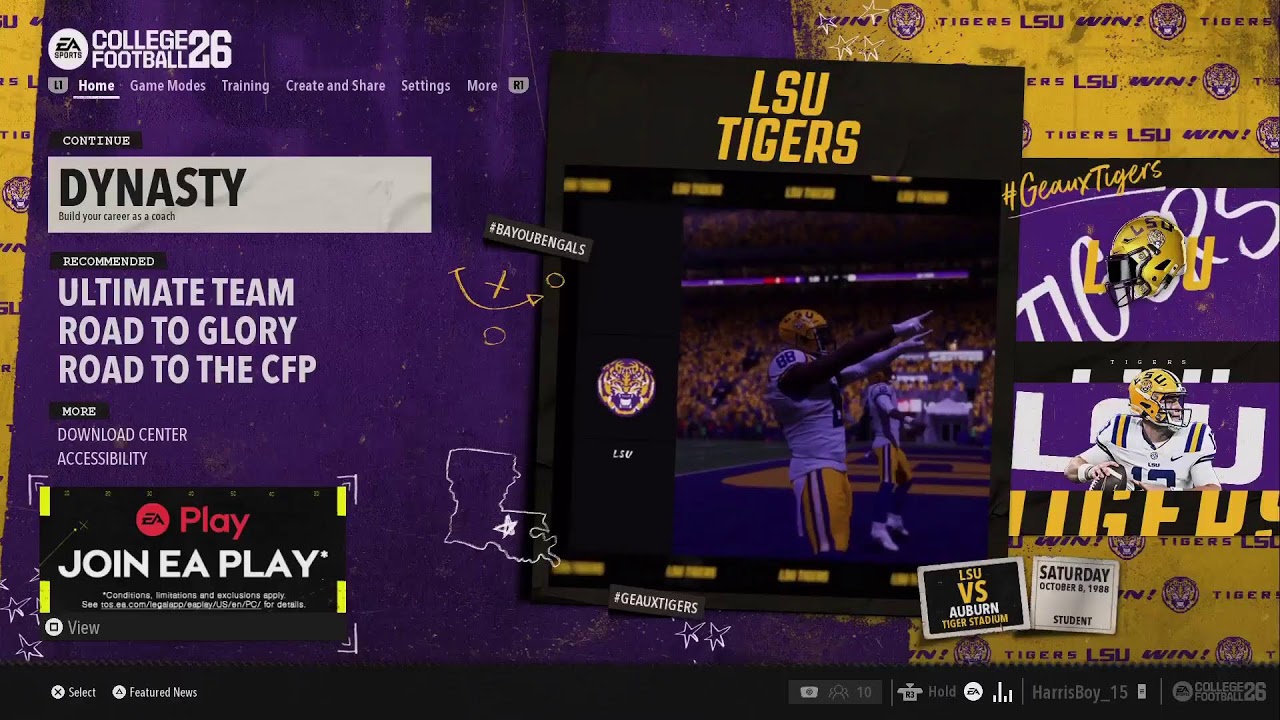1280x720 pixels.
Task: Click the L1 bumper icon beside Home
Action: 58,86
